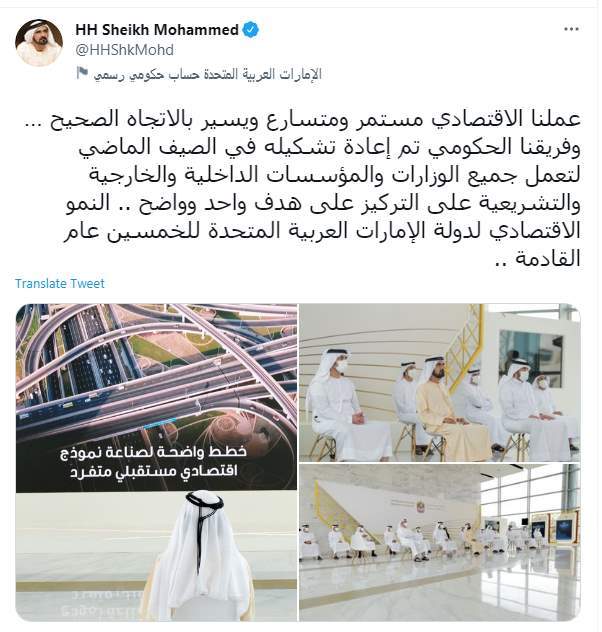This screenshot has height=632, width=602.
Task: Click the blue verified badge
Action: [250, 30]
